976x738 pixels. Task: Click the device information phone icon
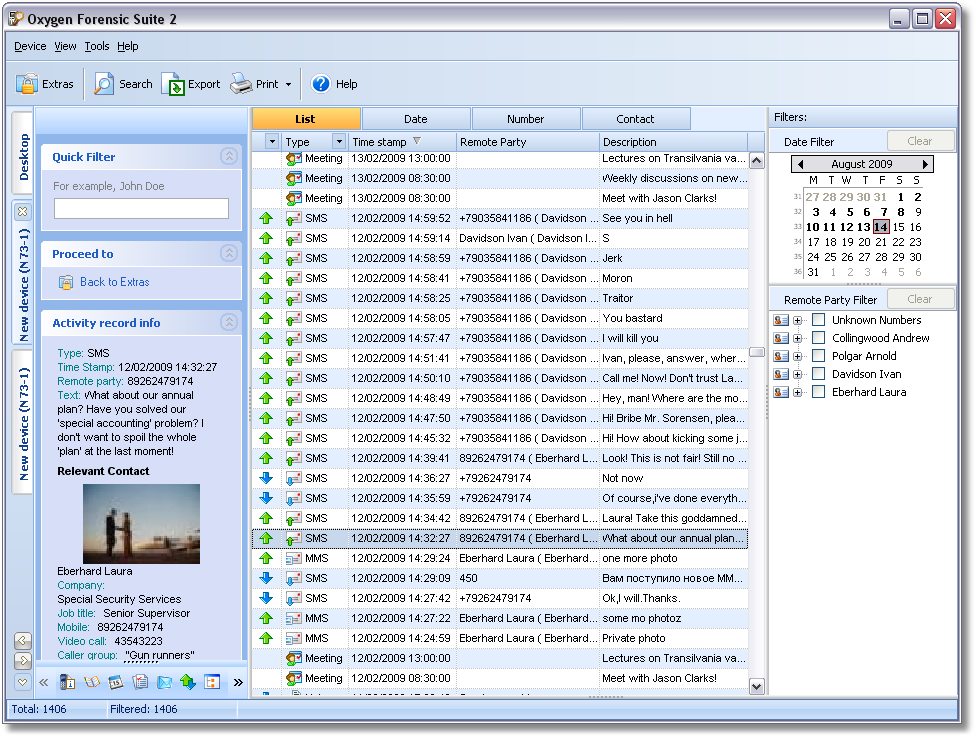tap(67, 682)
